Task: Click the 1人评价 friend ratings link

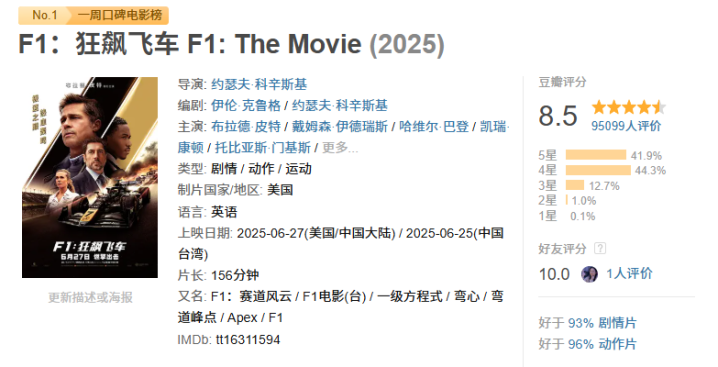Action: pos(629,274)
